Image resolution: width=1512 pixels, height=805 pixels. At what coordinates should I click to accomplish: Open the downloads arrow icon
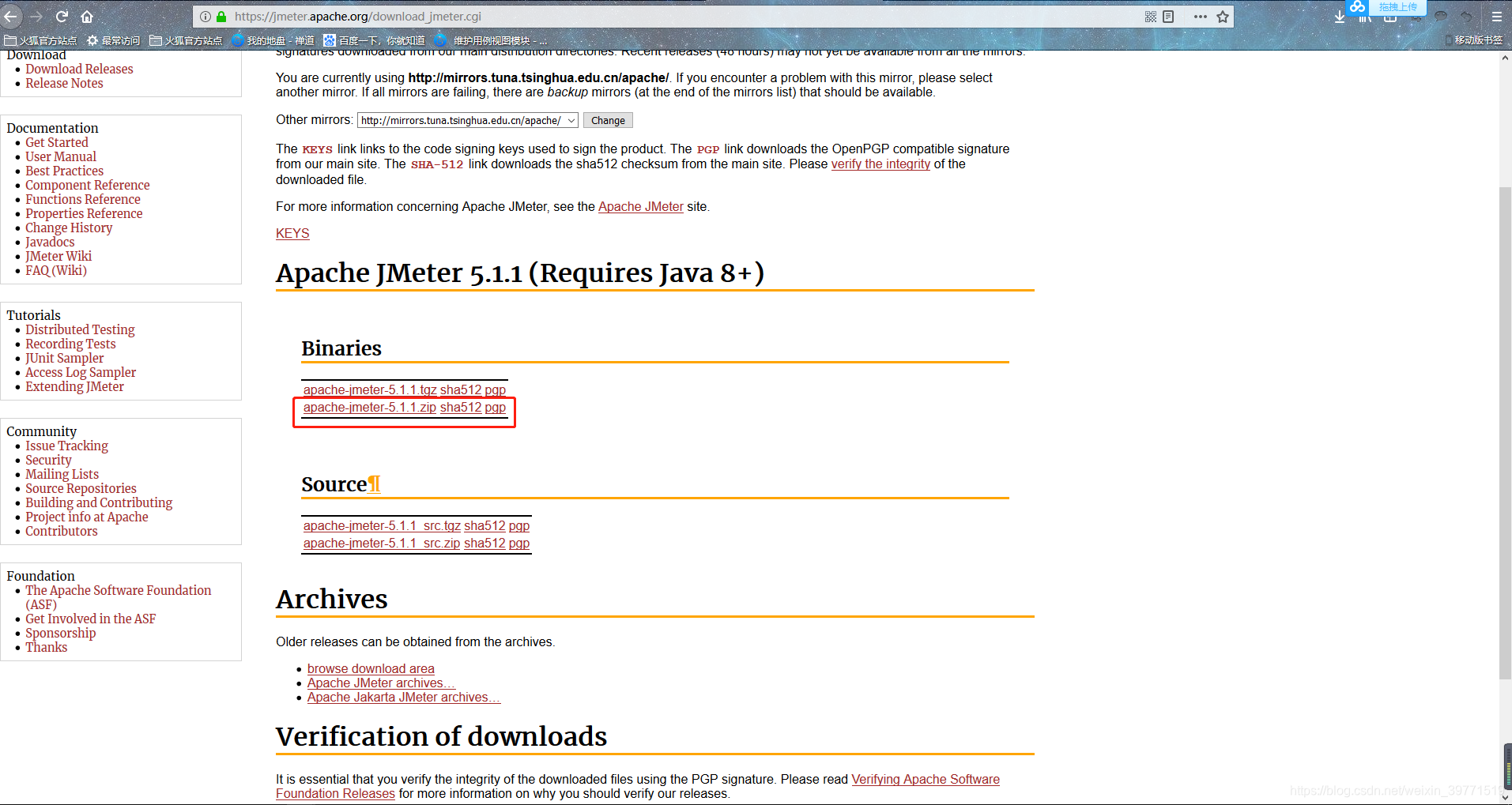tap(1340, 17)
